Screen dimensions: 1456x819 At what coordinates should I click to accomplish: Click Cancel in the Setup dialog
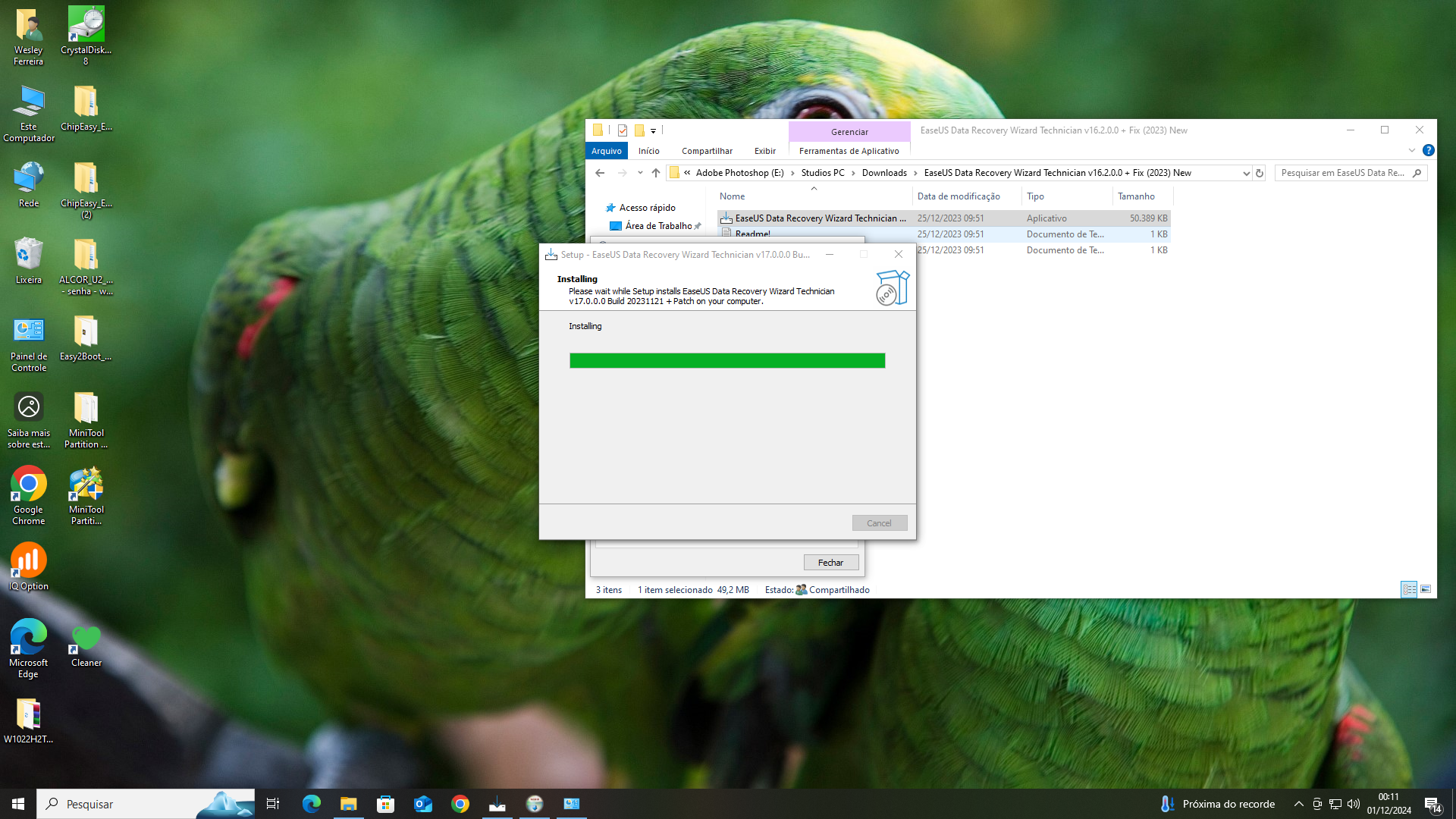click(x=879, y=523)
